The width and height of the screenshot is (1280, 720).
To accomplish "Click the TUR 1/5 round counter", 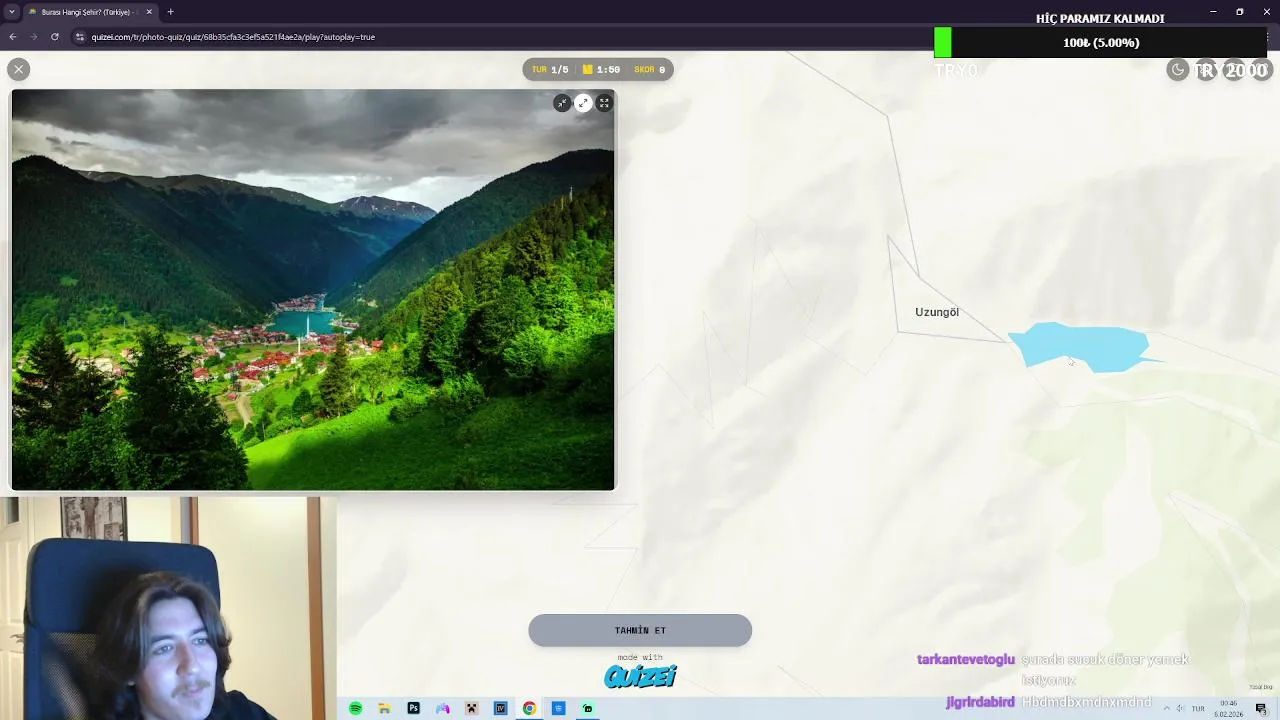I will point(550,69).
